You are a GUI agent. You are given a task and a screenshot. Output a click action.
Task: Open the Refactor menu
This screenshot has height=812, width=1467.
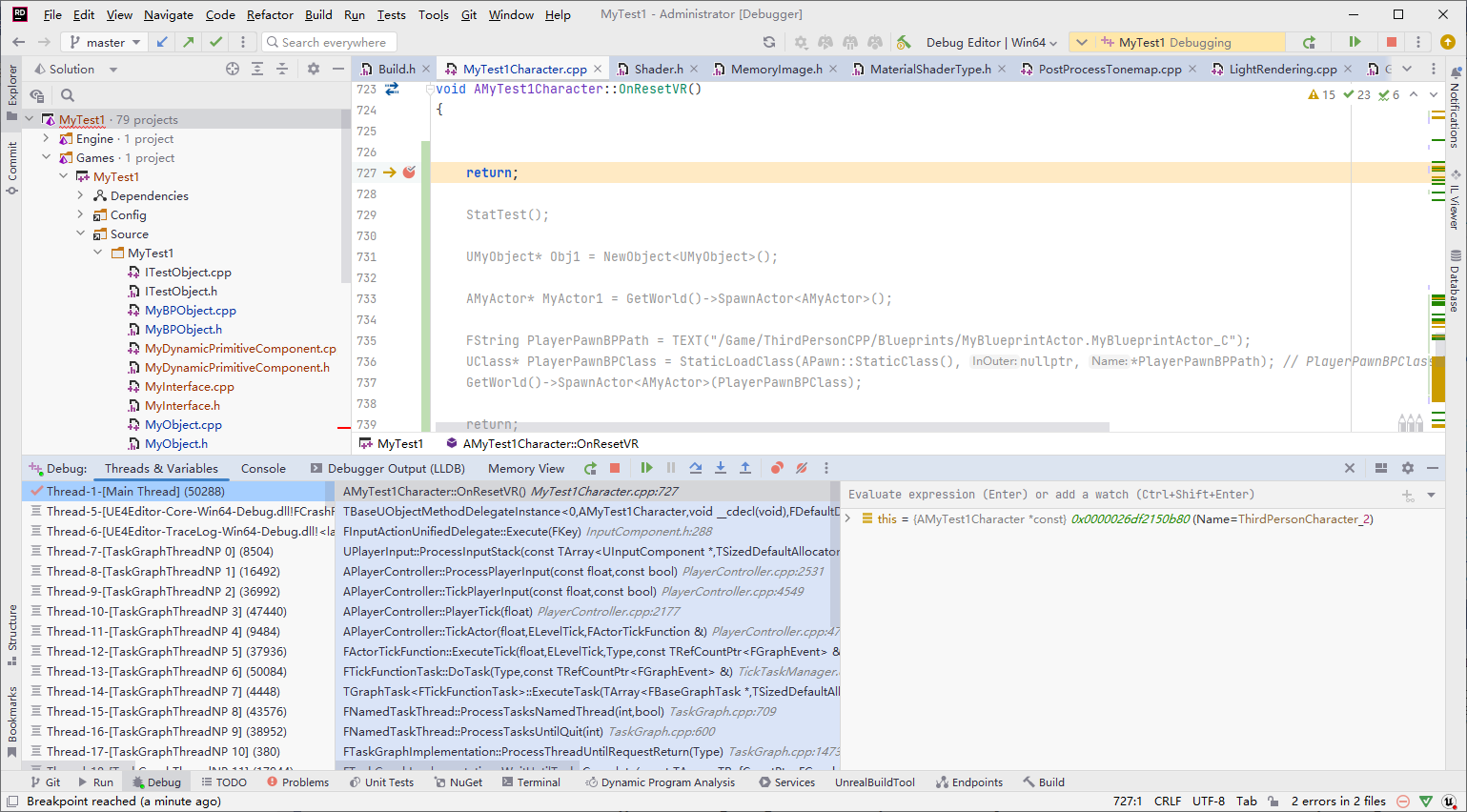pyautogui.click(x=270, y=14)
